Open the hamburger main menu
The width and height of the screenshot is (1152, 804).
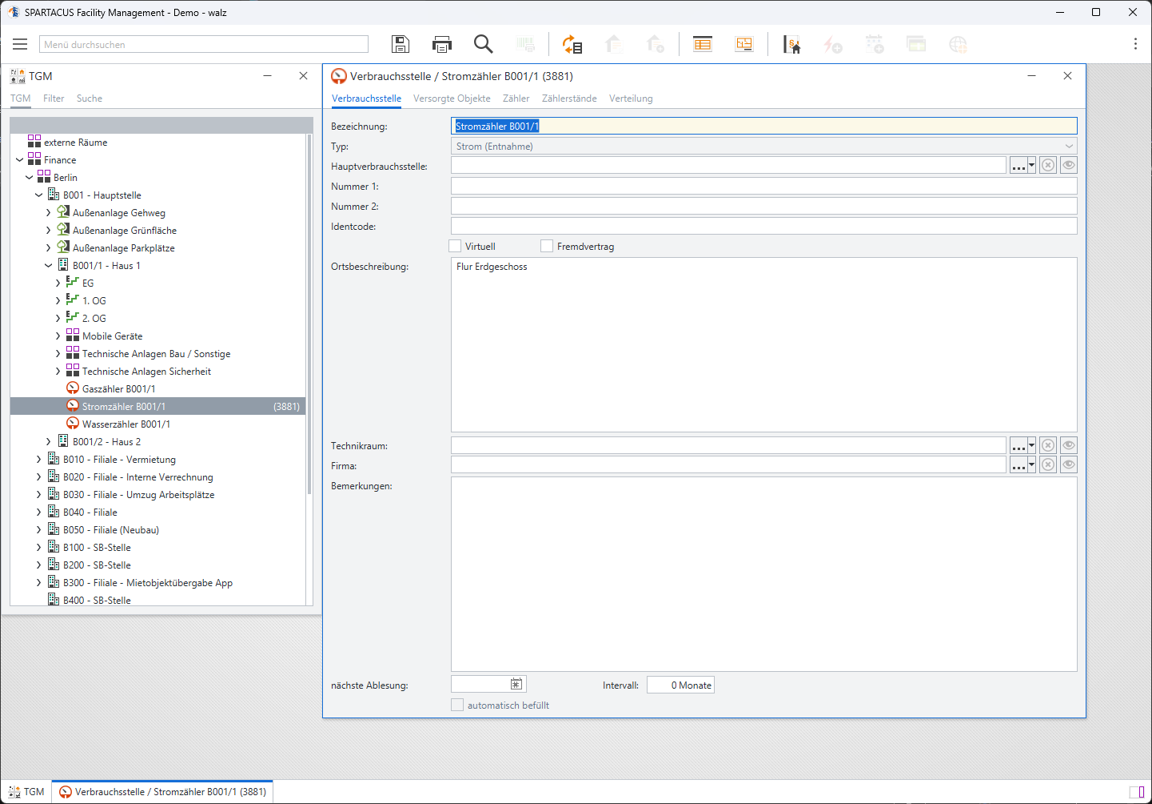click(x=20, y=44)
